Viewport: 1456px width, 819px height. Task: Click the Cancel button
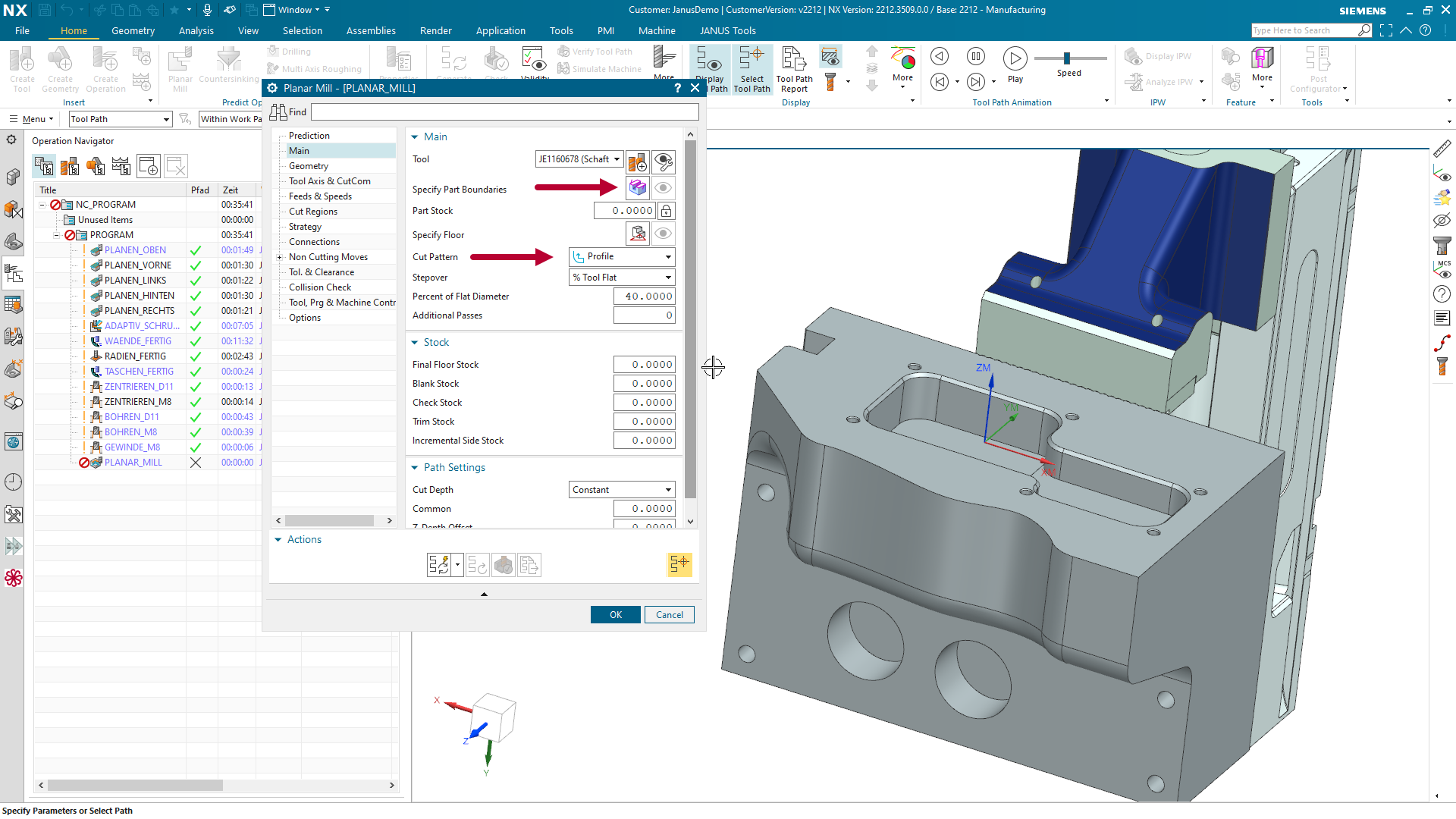pyautogui.click(x=670, y=615)
